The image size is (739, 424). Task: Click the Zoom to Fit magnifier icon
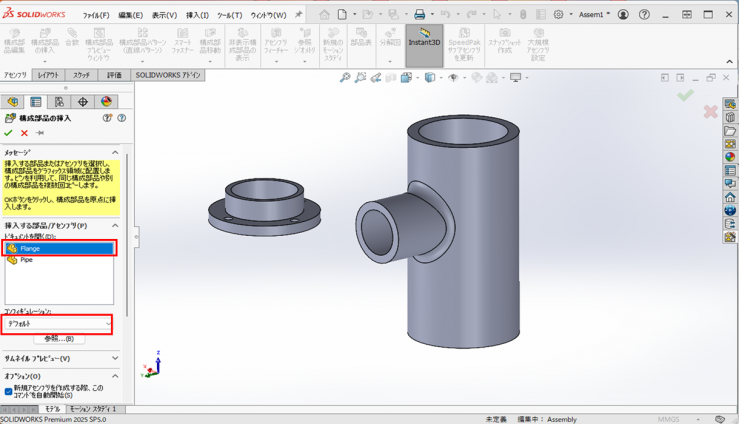345,77
